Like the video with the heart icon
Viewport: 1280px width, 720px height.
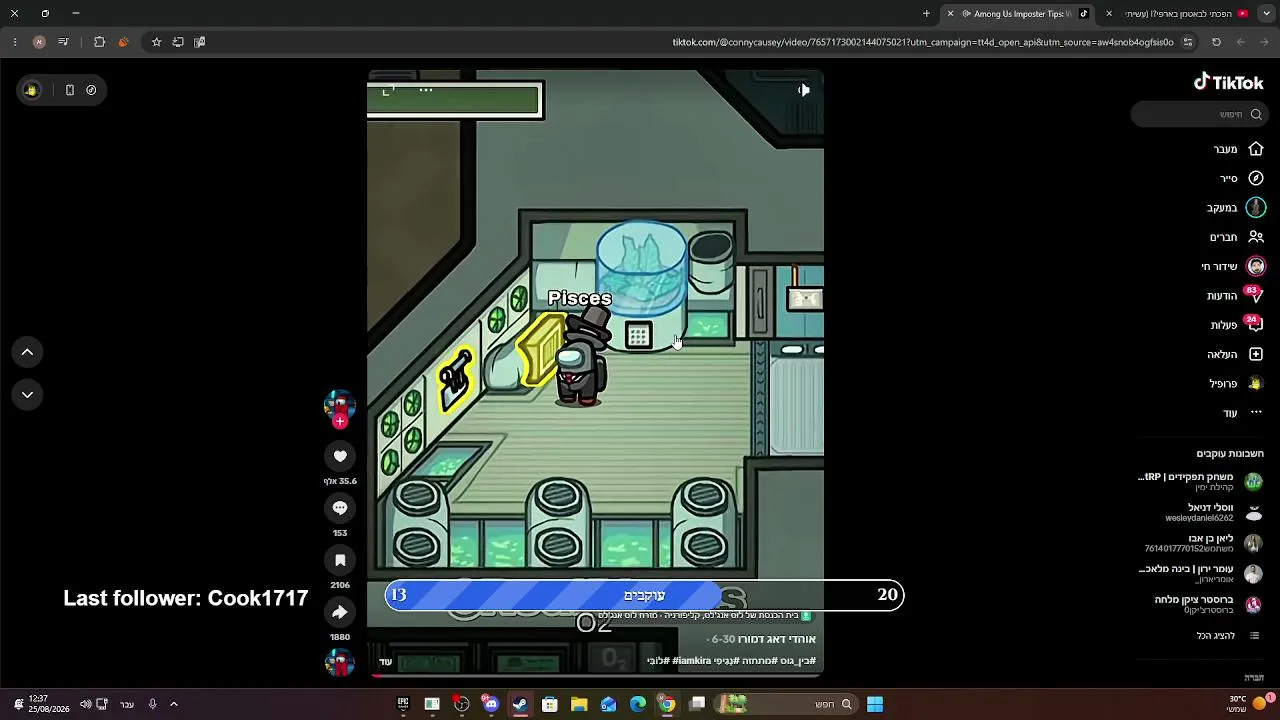coord(340,456)
